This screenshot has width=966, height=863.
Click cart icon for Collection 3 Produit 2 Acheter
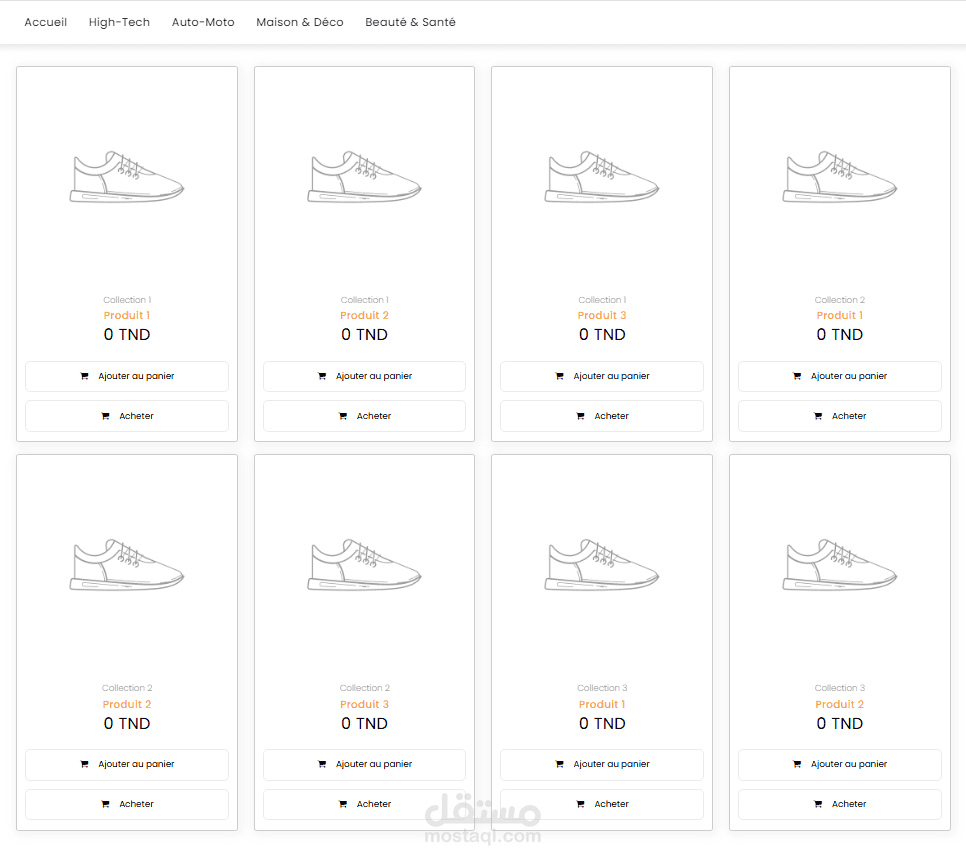pyautogui.click(x=818, y=804)
